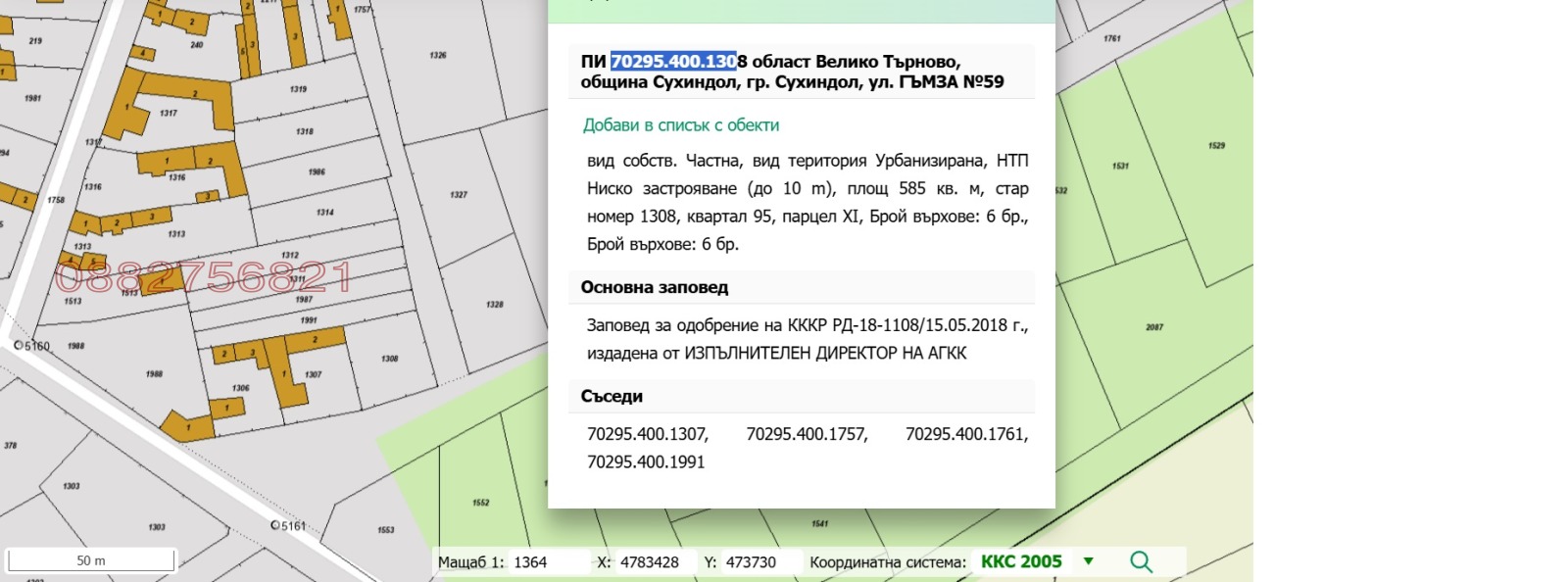Select parcel 1314 on the map
Viewport: 1568px width, 582px height.
click(324, 213)
